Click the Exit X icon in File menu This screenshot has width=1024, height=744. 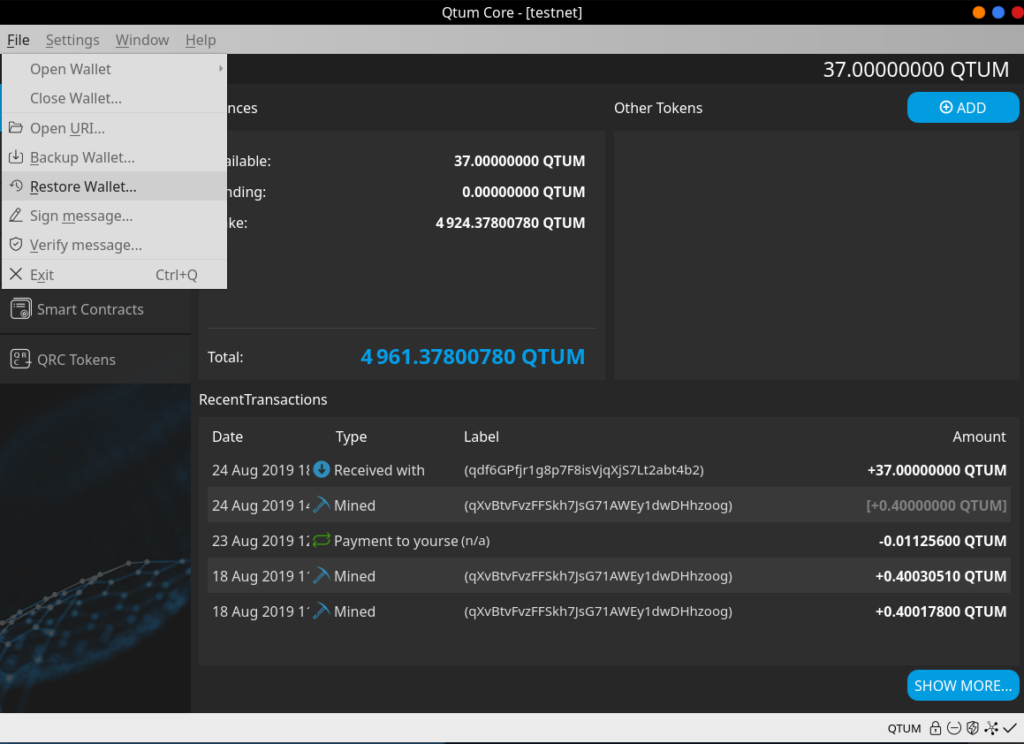pyautogui.click(x=16, y=274)
